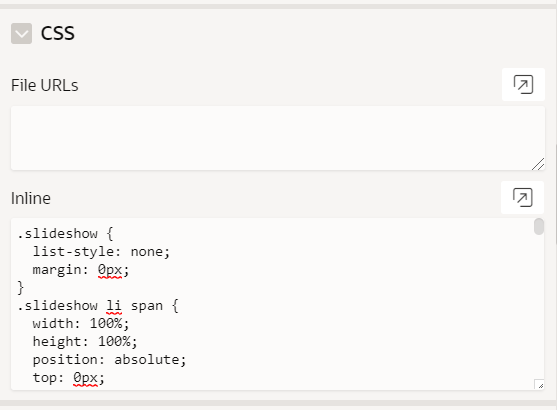Click the closing brace line of .slideshow

(x=21, y=287)
